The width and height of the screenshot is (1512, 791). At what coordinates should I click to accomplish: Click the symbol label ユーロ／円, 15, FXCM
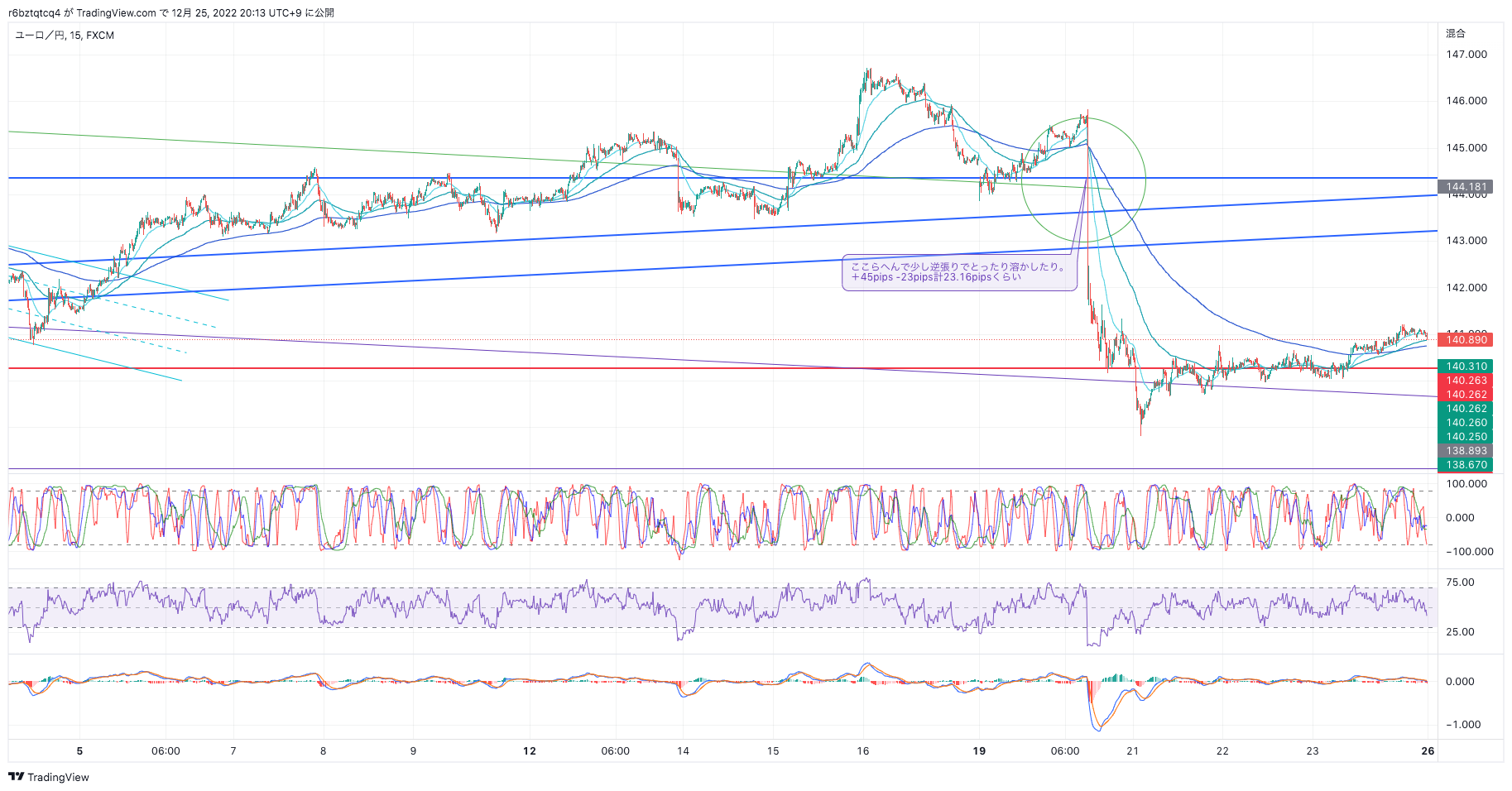(x=65, y=36)
